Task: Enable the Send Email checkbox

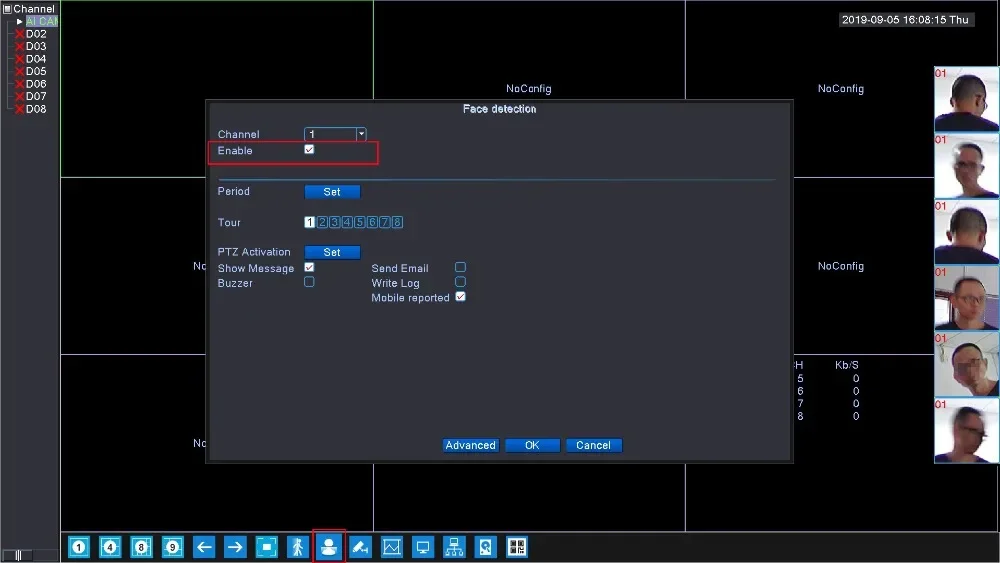Action: point(460,267)
